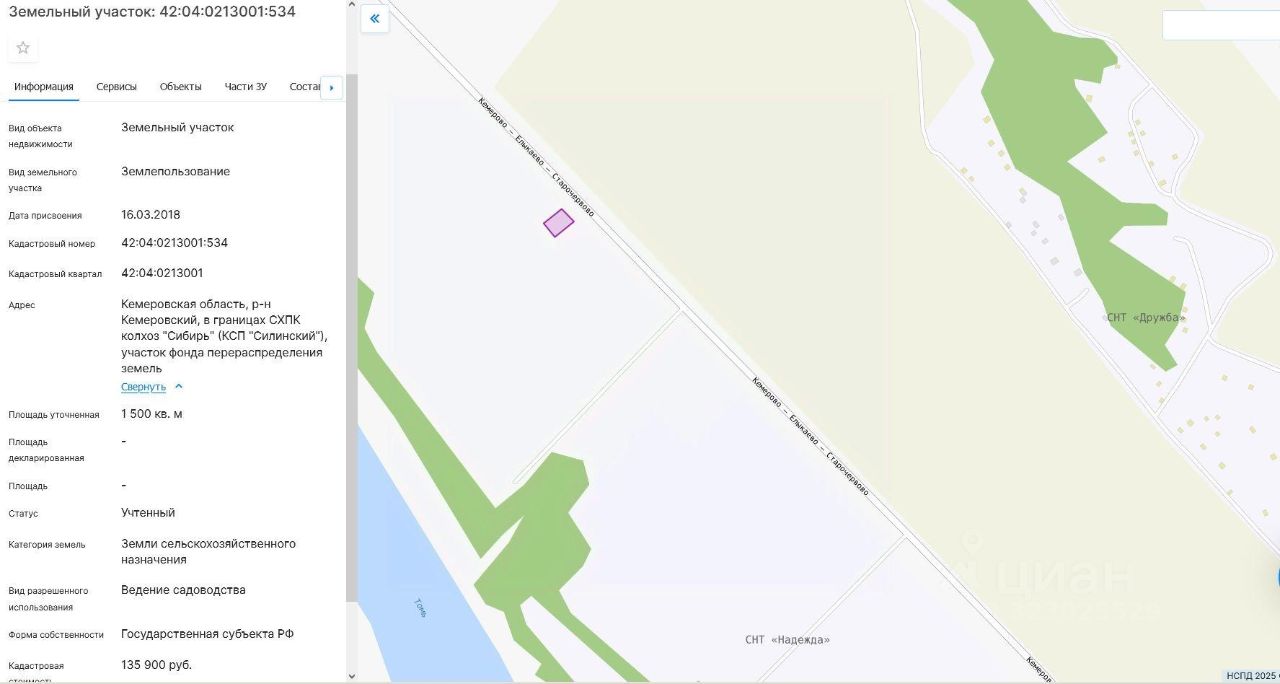Screen dimensions: 1280x684
Task: Open the Информация tab
Action: pyautogui.click(x=44, y=87)
